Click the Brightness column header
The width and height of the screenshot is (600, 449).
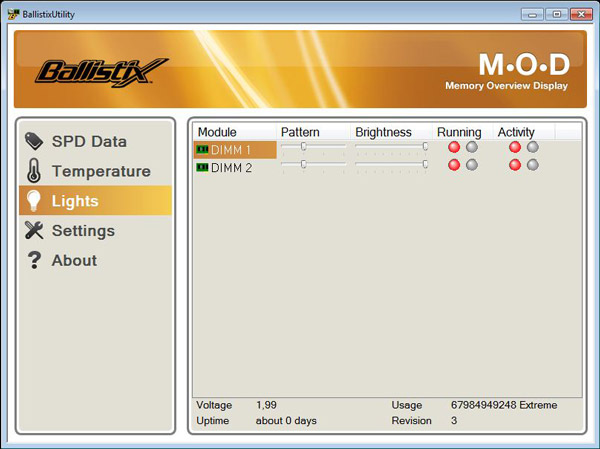(391, 132)
